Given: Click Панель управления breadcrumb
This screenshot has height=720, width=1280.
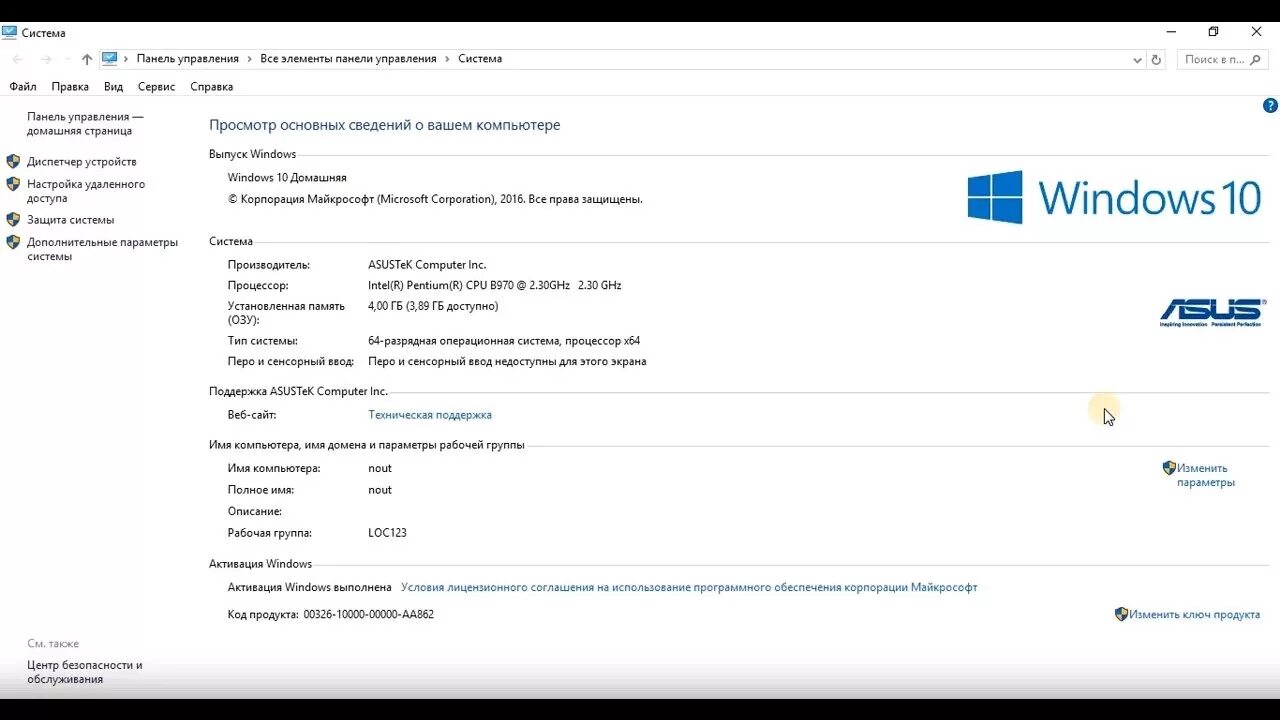Looking at the screenshot, I should [x=188, y=59].
